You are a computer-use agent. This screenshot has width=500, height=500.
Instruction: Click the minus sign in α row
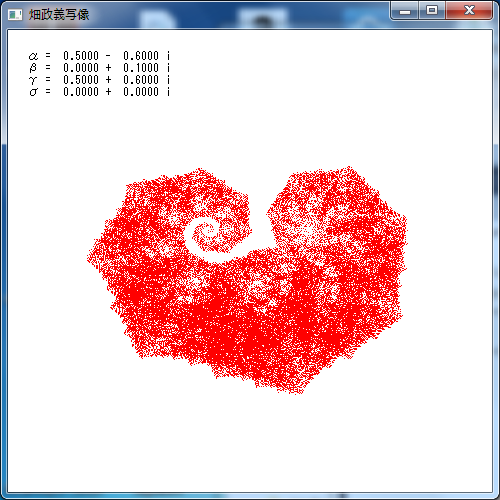[108, 56]
